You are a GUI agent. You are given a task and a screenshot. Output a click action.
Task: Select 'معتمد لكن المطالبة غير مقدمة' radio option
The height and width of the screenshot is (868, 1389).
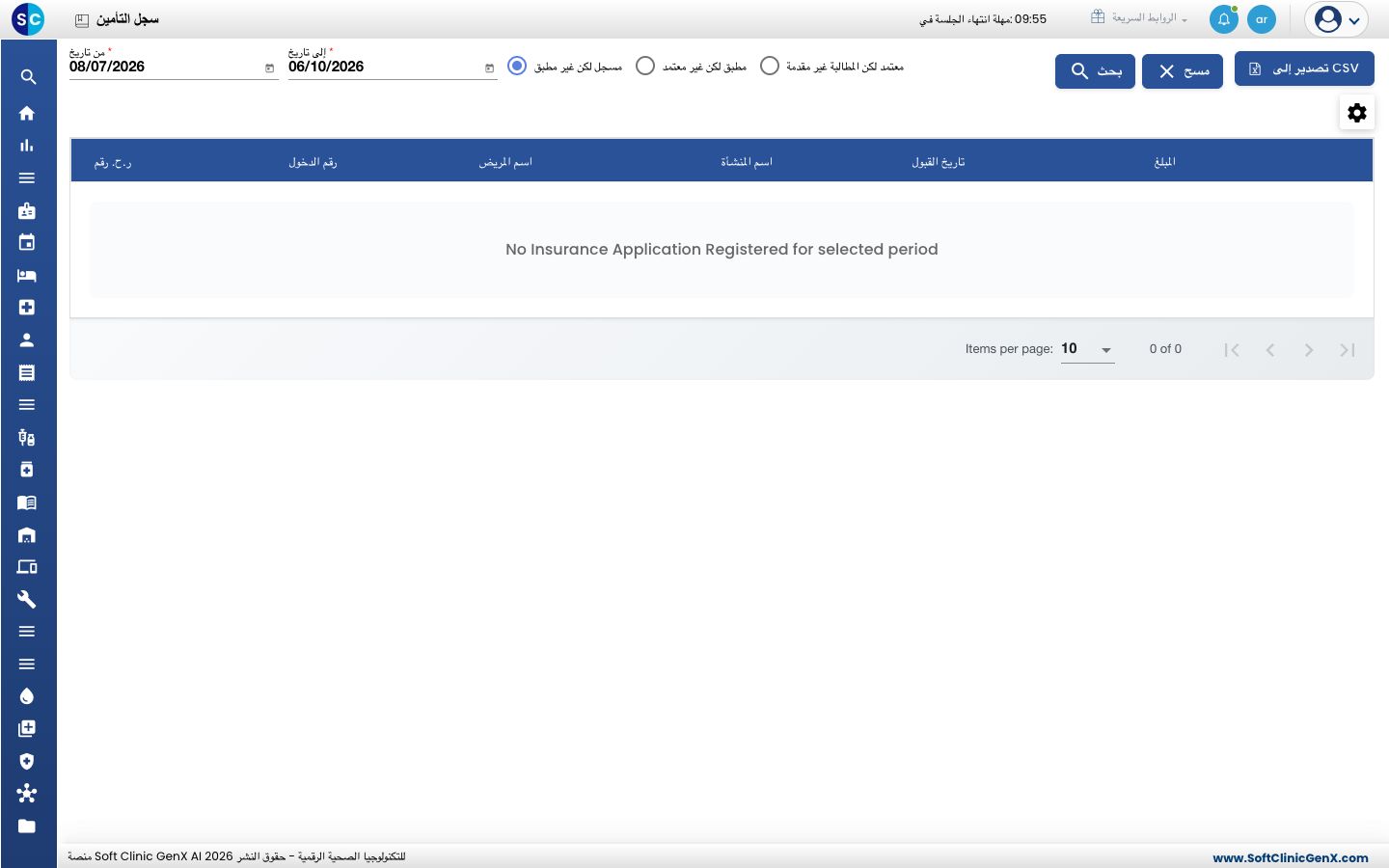[x=770, y=66]
